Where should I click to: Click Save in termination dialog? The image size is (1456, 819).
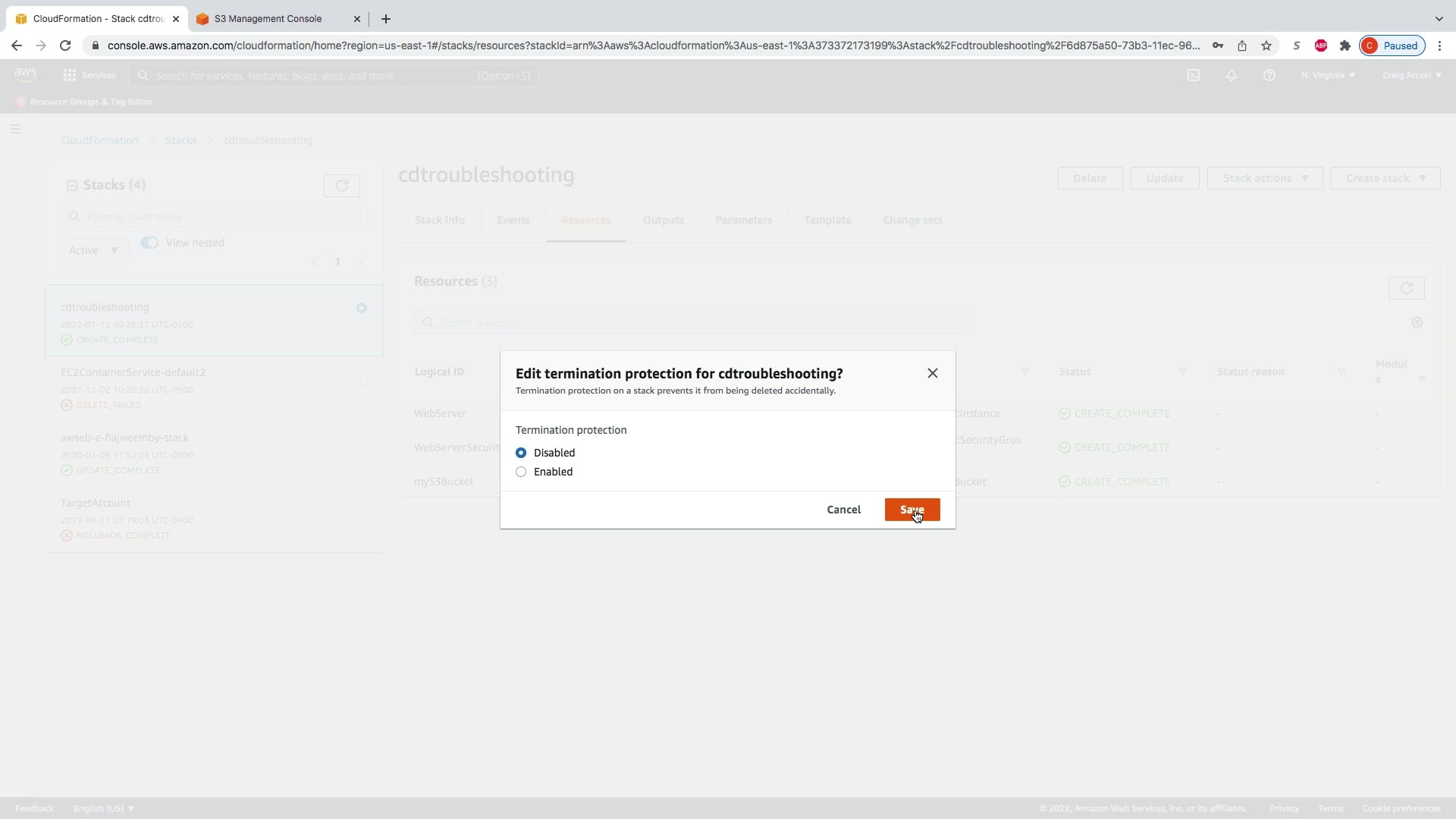[x=912, y=510]
